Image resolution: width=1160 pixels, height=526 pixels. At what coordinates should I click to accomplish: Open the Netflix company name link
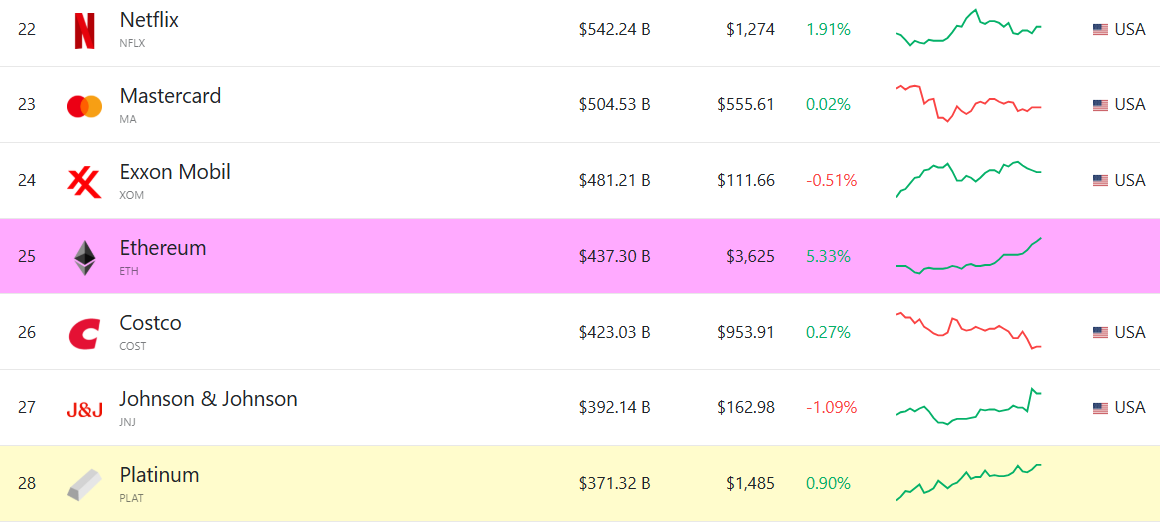(149, 20)
